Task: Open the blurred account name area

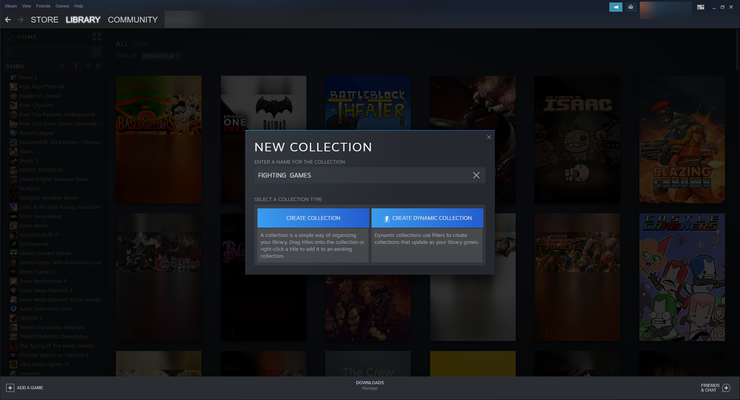Action: [x=665, y=10]
